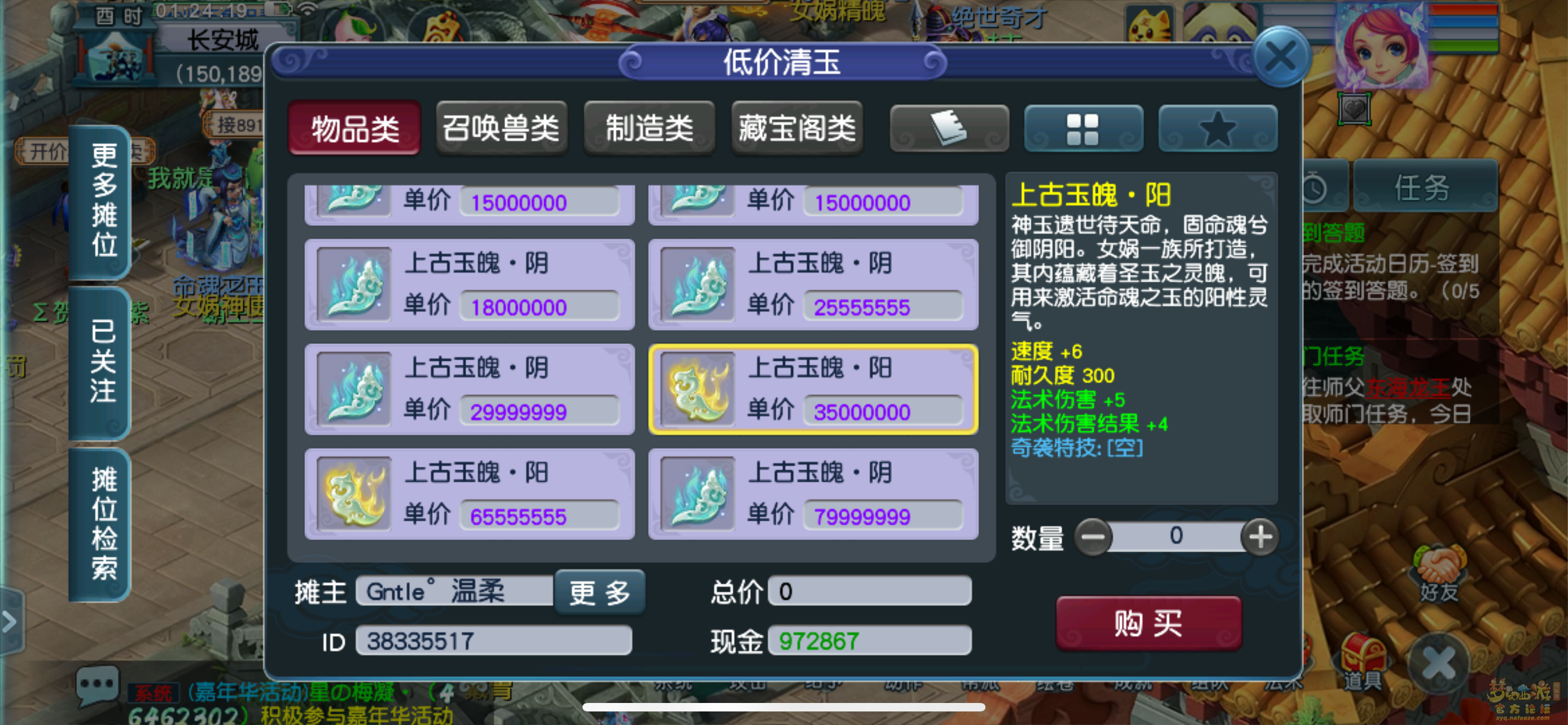Open the chat speech bubble icon

tap(98, 684)
